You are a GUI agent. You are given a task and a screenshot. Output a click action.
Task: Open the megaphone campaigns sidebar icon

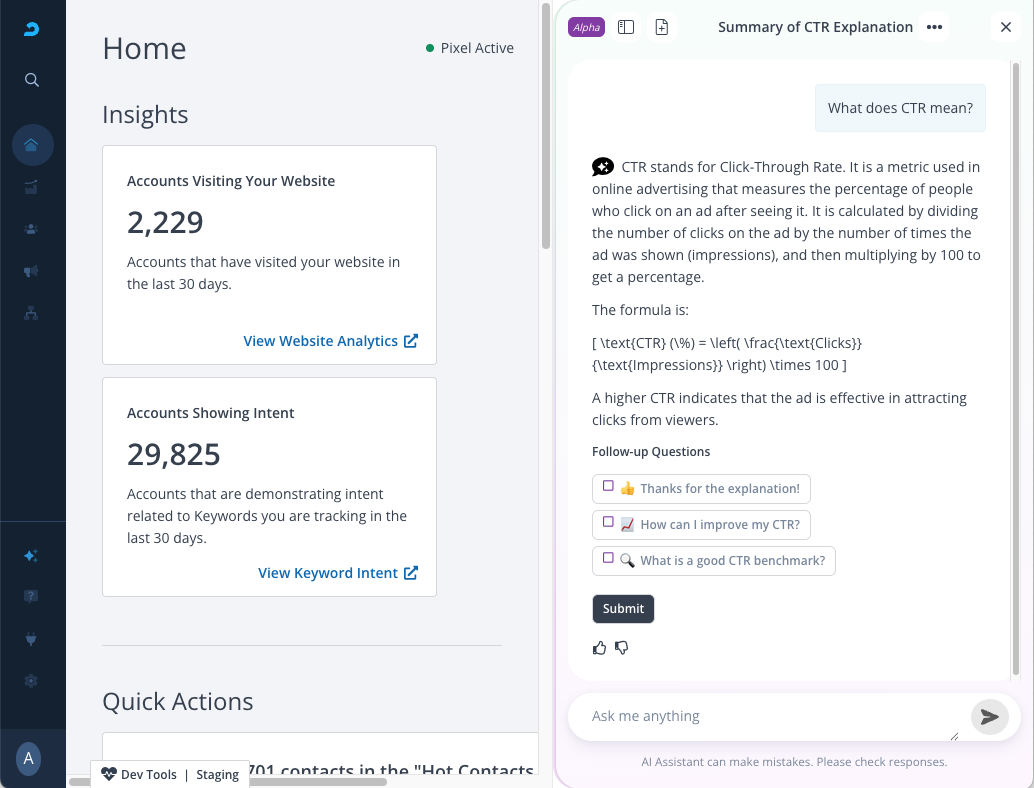tap(32, 271)
